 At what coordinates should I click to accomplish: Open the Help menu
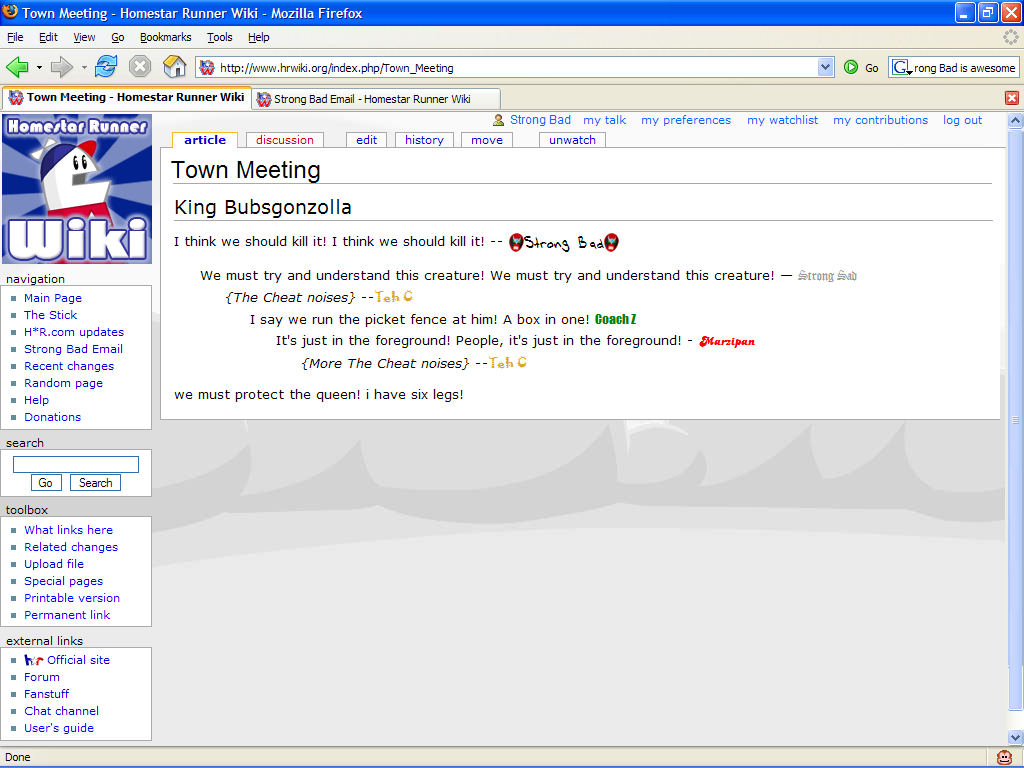[x=259, y=37]
